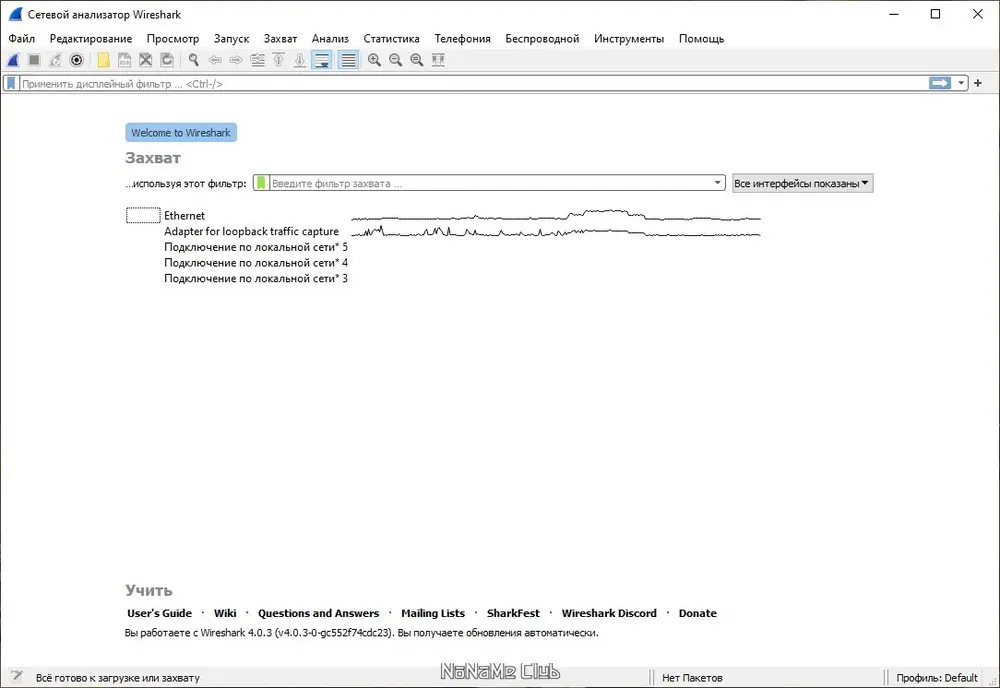This screenshot has height=688, width=1000.
Task: Open the User's Guide link
Action: [x=159, y=613]
